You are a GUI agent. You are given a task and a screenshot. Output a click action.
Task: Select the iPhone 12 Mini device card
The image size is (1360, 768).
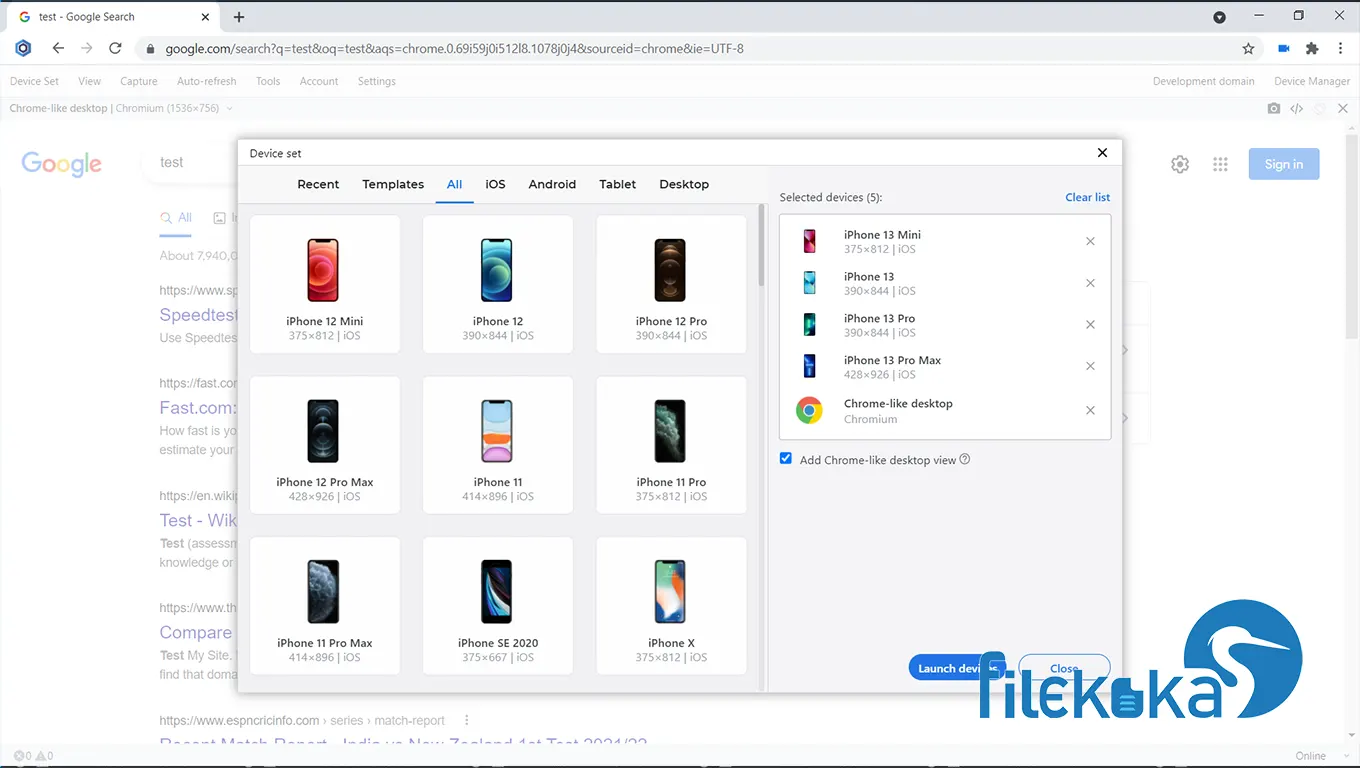[x=325, y=284]
